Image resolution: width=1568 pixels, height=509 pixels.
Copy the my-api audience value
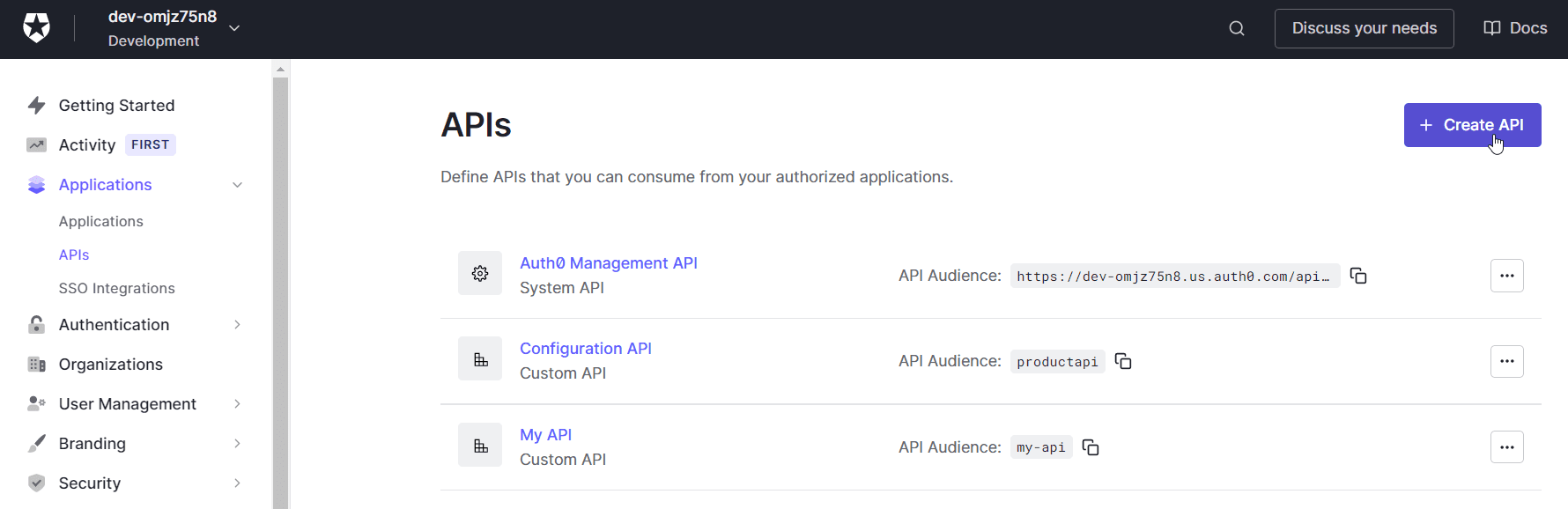(1091, 447)
